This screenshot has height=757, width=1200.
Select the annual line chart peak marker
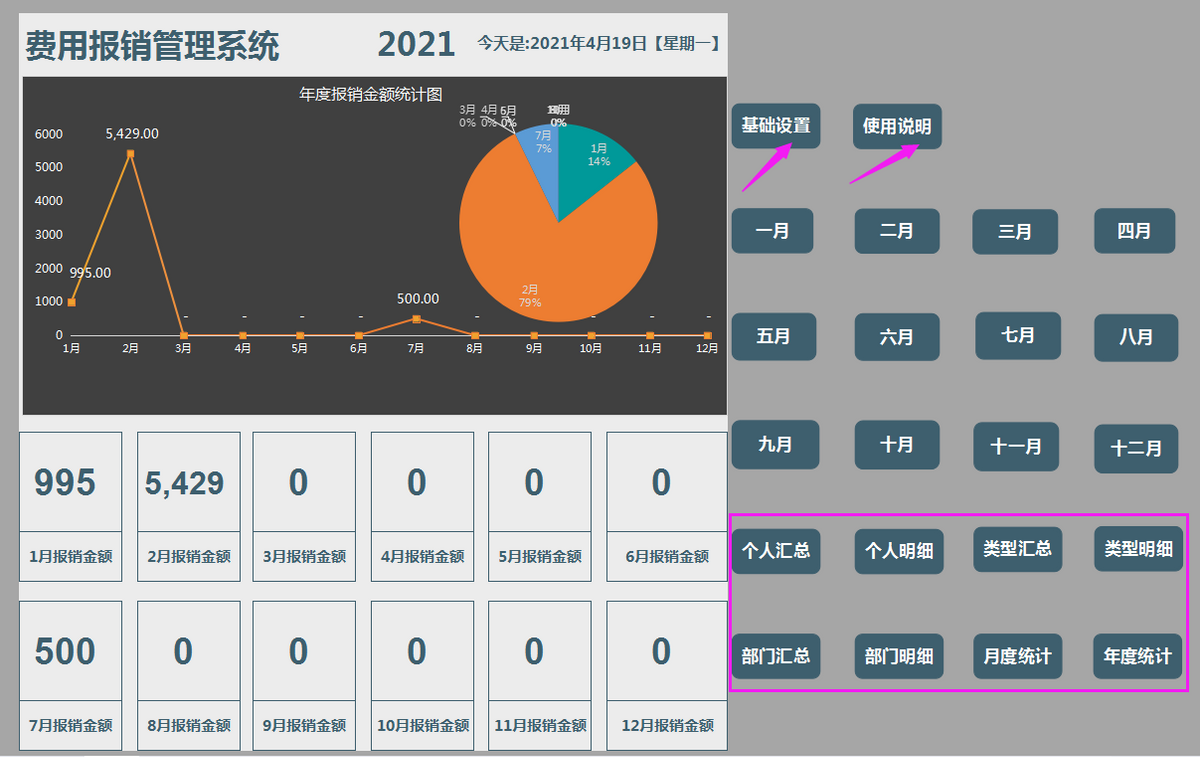(x=129, y=152)
